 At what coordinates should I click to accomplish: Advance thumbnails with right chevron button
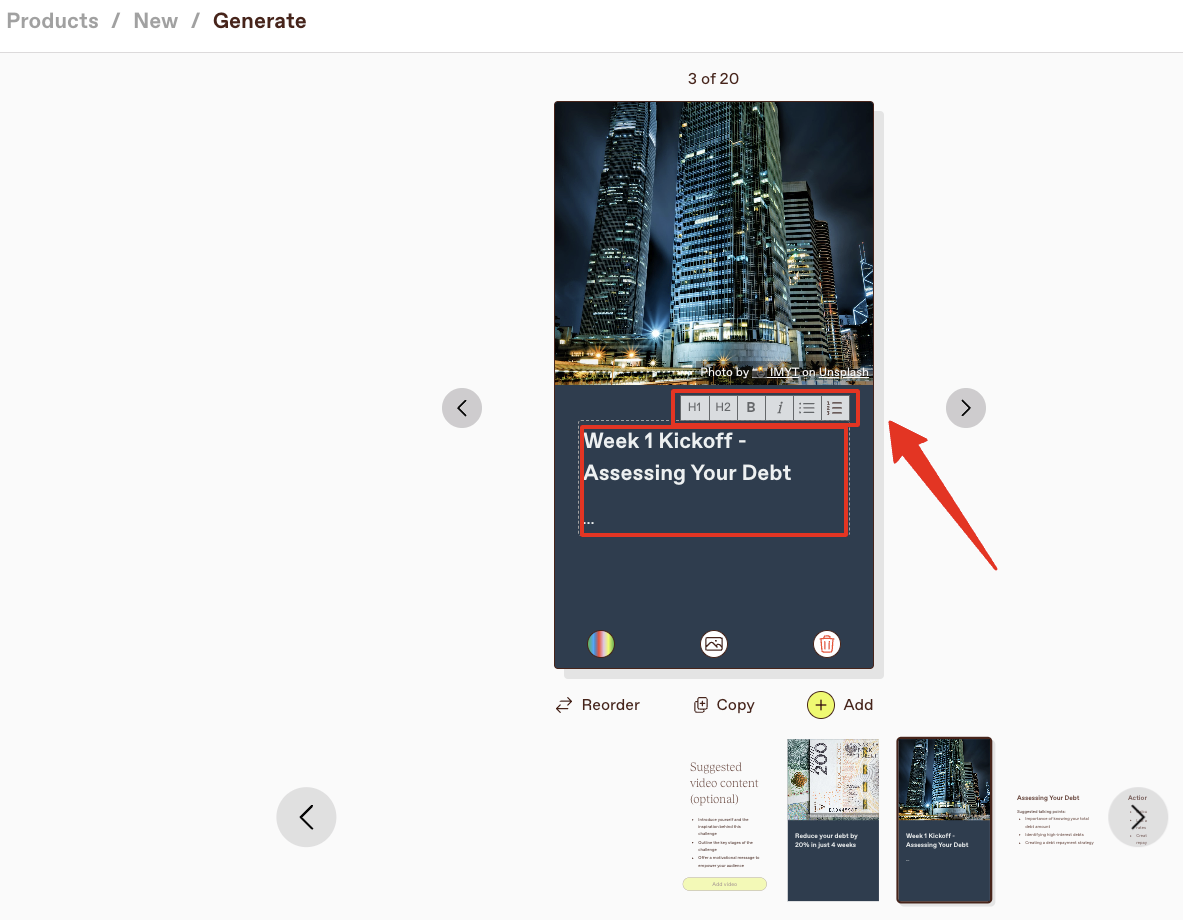pyautogui.click(x=1138, y=817)
